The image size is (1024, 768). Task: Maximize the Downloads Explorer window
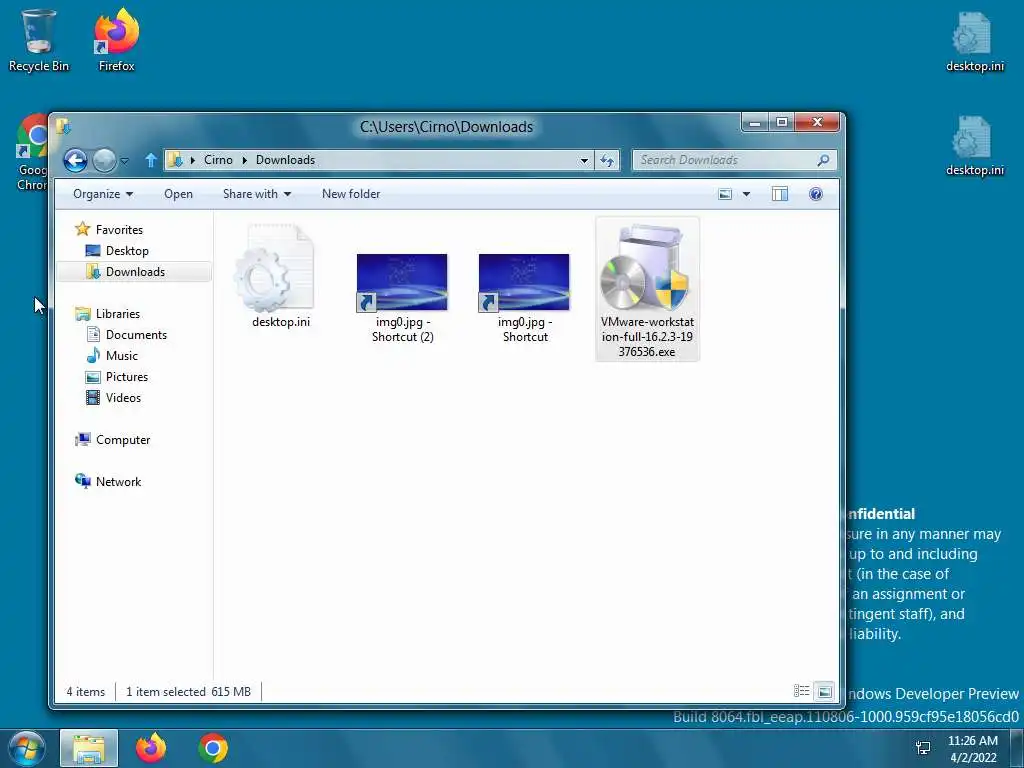782,123
